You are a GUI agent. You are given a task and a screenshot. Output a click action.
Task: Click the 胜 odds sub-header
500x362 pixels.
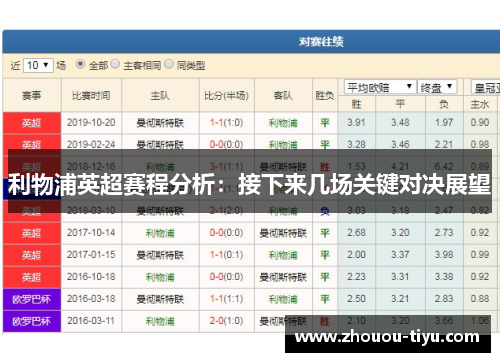[356, 104]
